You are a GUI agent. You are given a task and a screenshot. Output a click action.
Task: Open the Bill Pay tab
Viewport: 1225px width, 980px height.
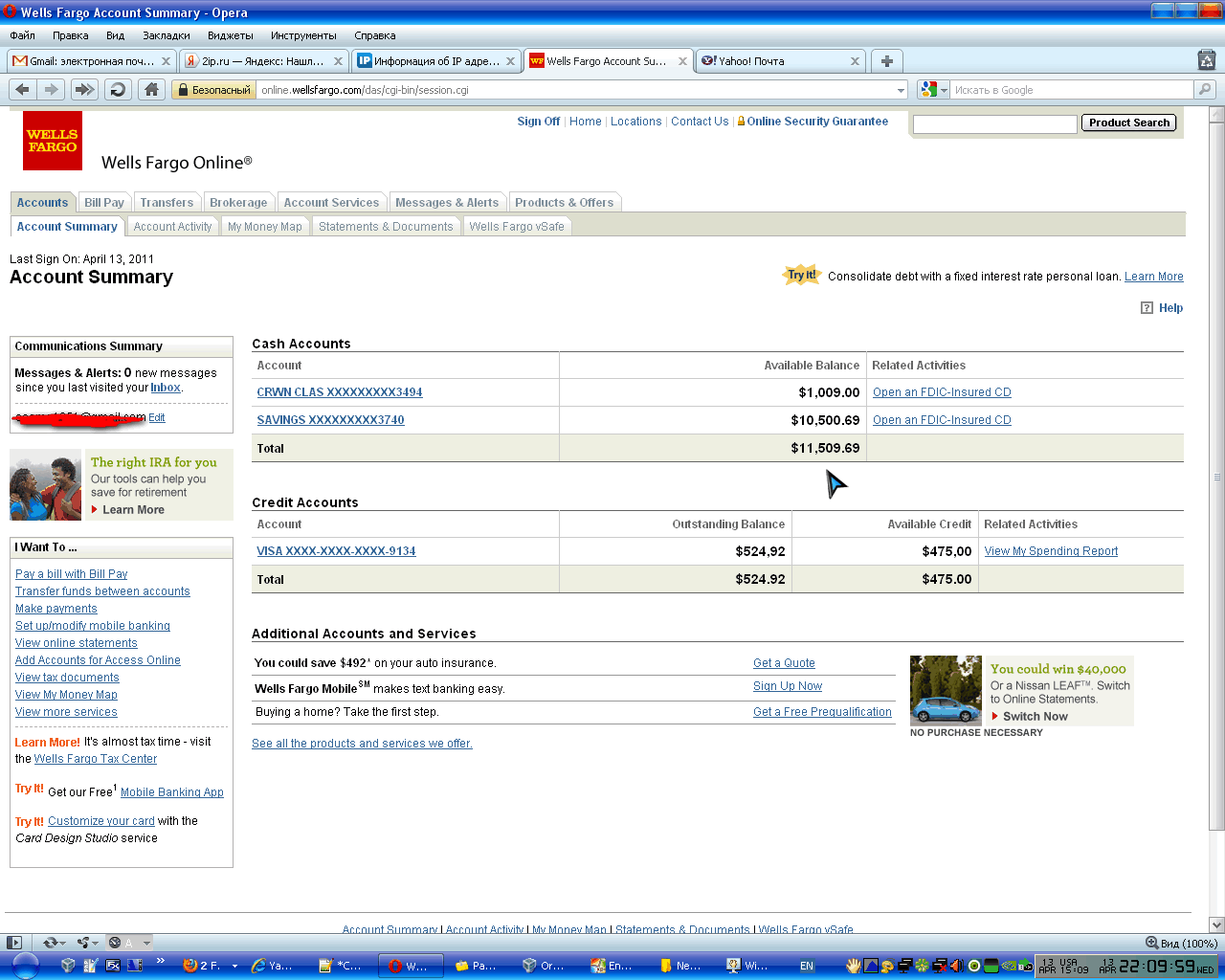tap(104, 203)
